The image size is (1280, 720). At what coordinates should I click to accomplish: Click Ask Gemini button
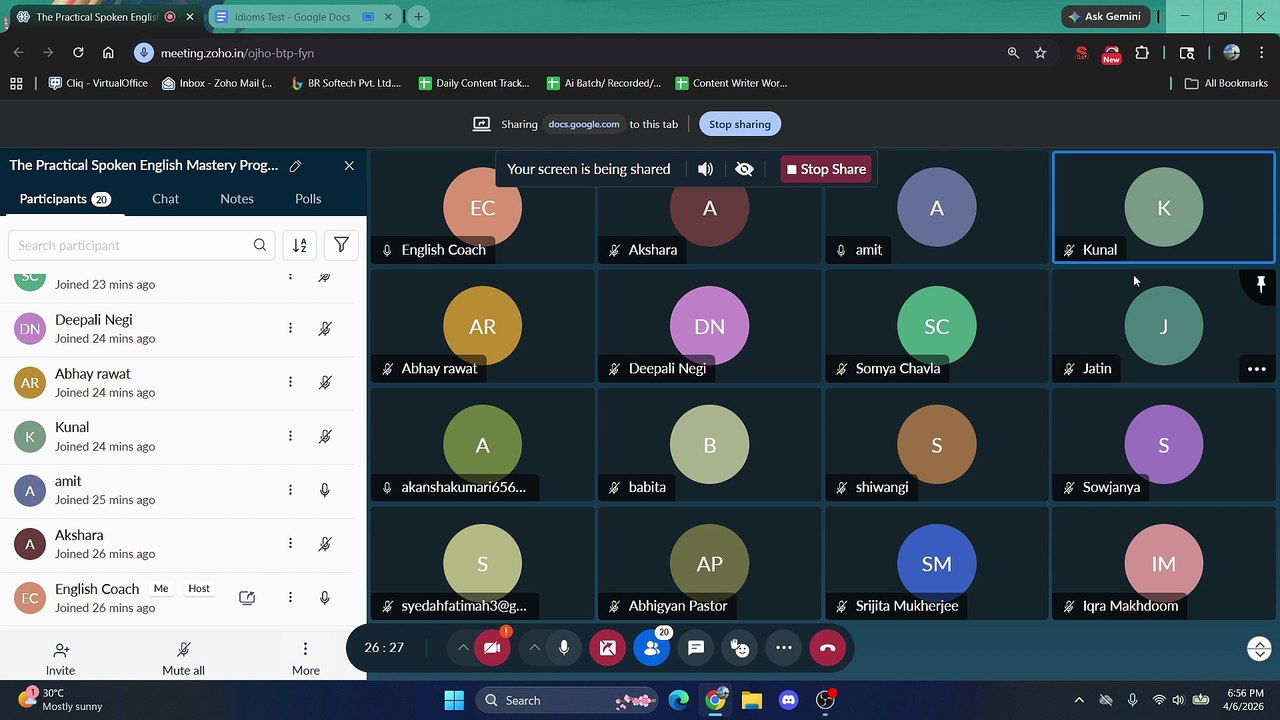click(1106, 17)
